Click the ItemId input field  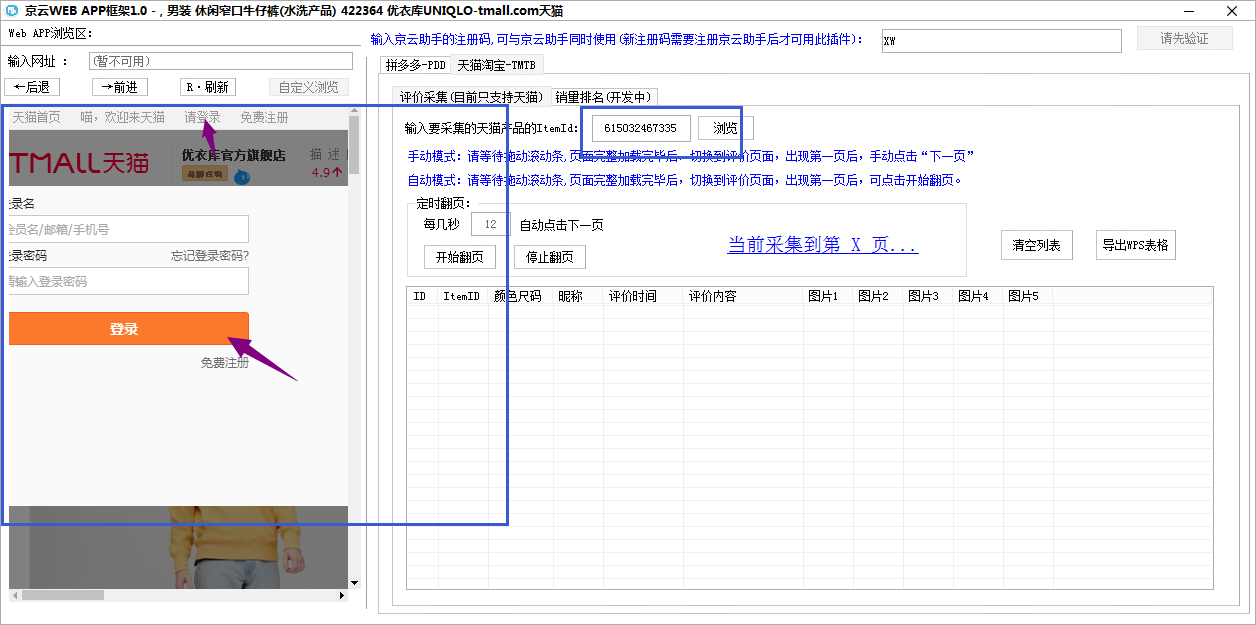(x=641, y=128)
